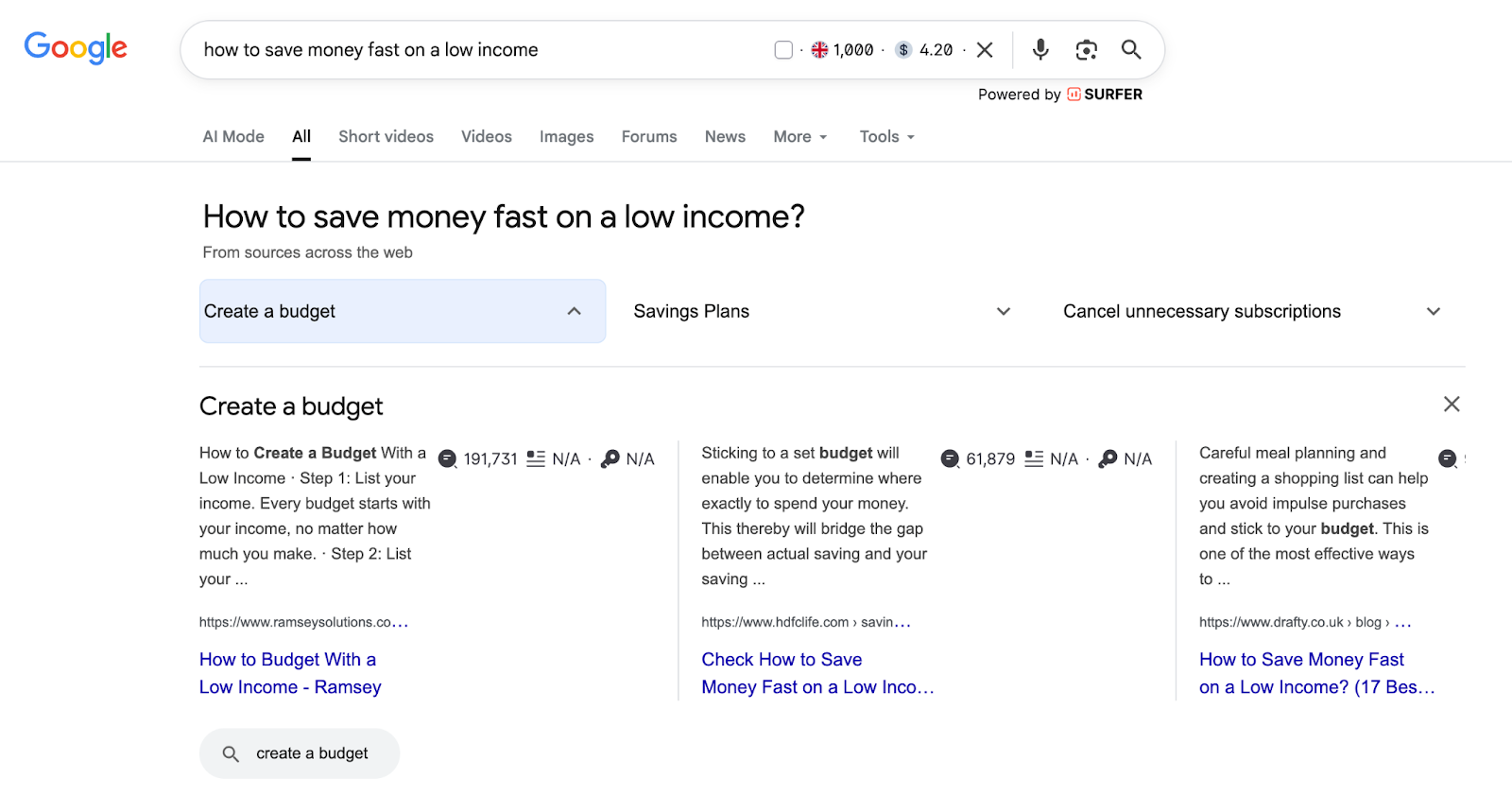This screenshot has width=1512, height=795.
Task: Open the Tools dropdown
Action: (x=887, y=136)
